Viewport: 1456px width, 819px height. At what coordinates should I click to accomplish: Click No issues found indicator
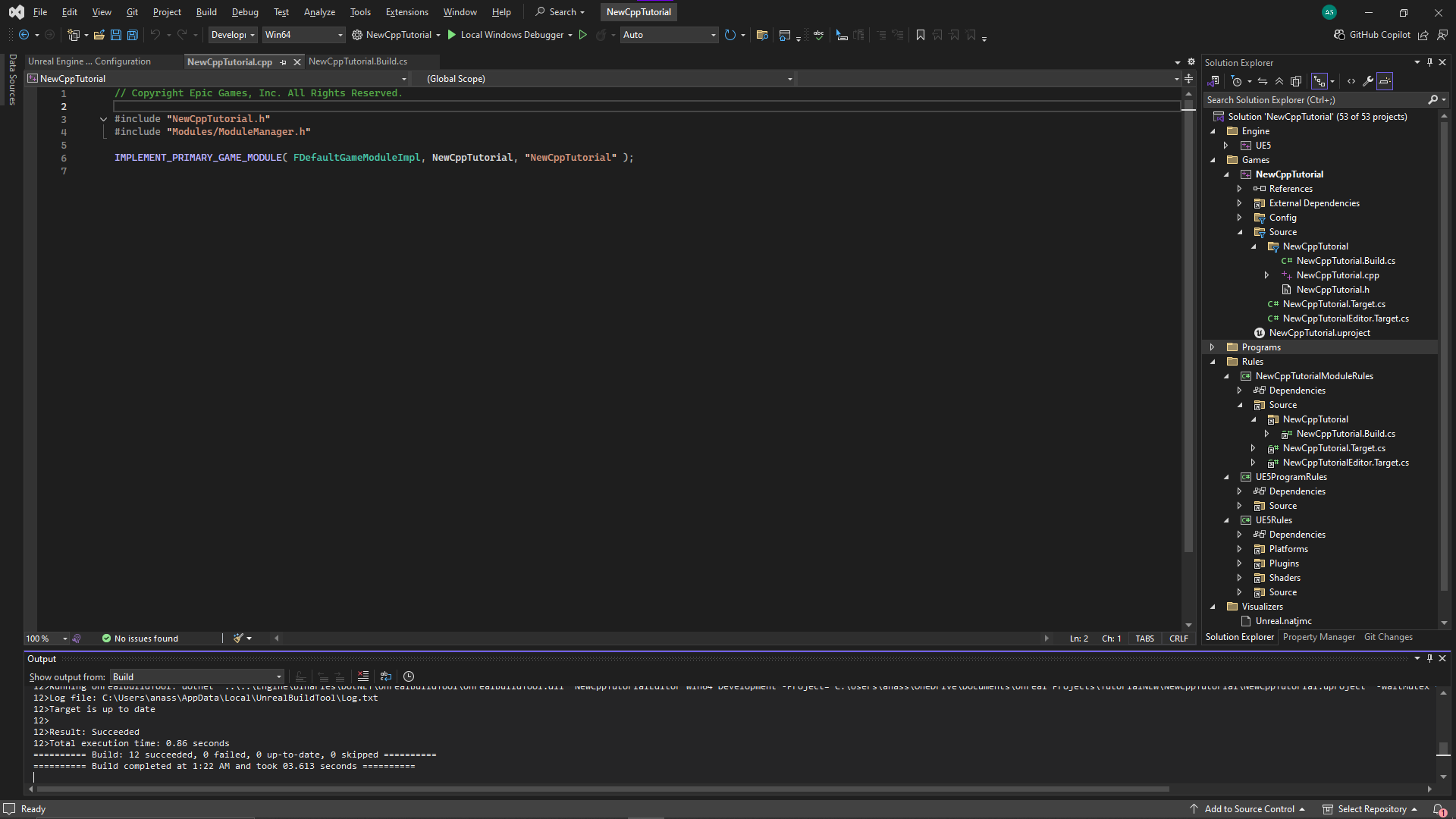[140, 639]
